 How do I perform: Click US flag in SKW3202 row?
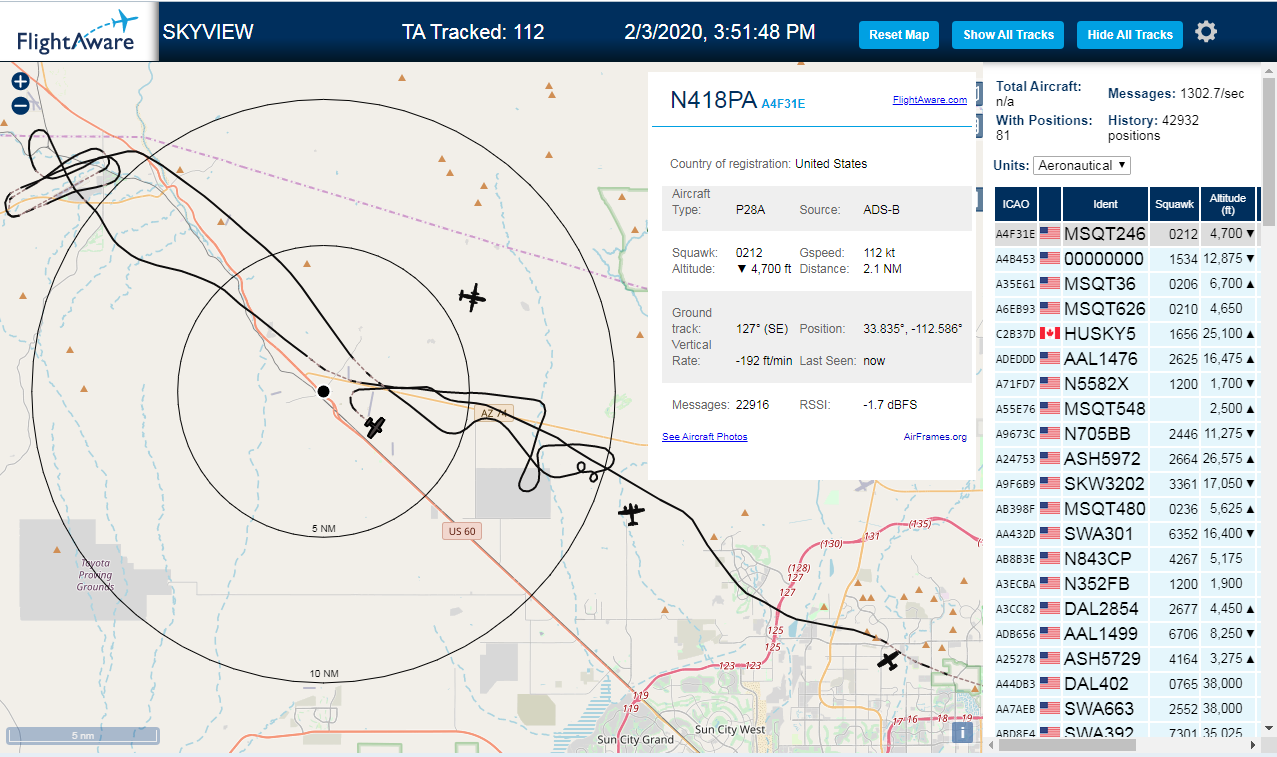(x=1050, y=484)
